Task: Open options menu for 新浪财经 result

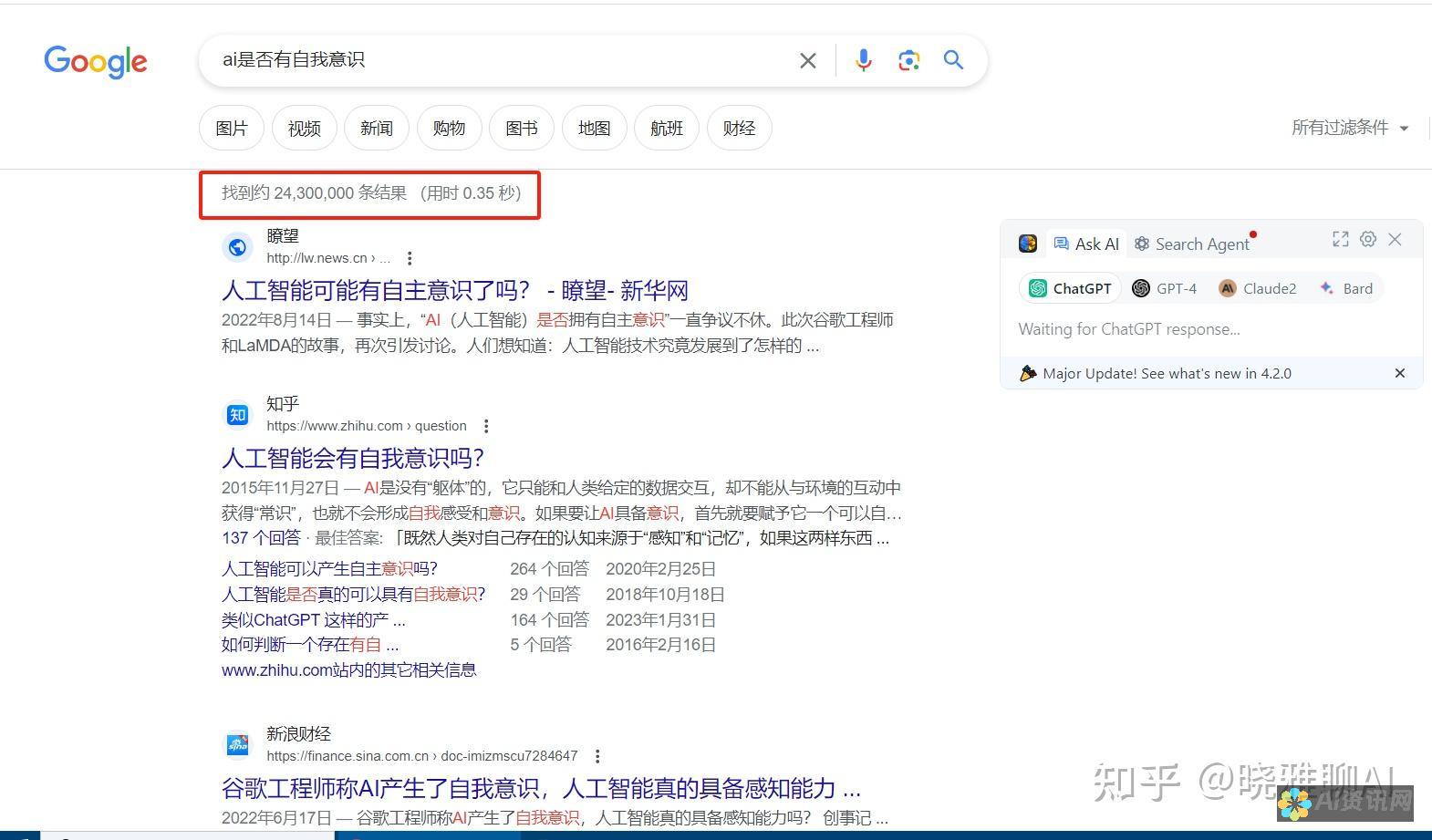Action: tap(597, 756)
